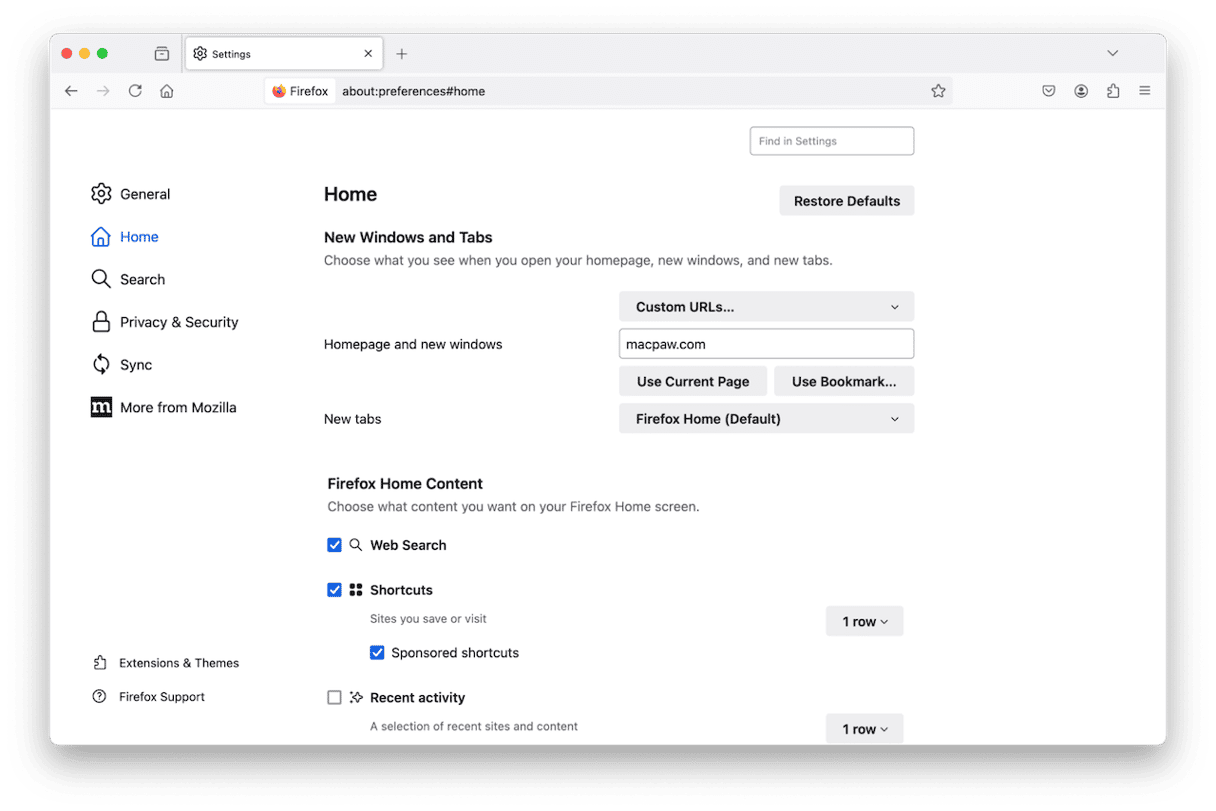Go to Privacy & Security settings

pyautogui.click(x=178, y=322)
